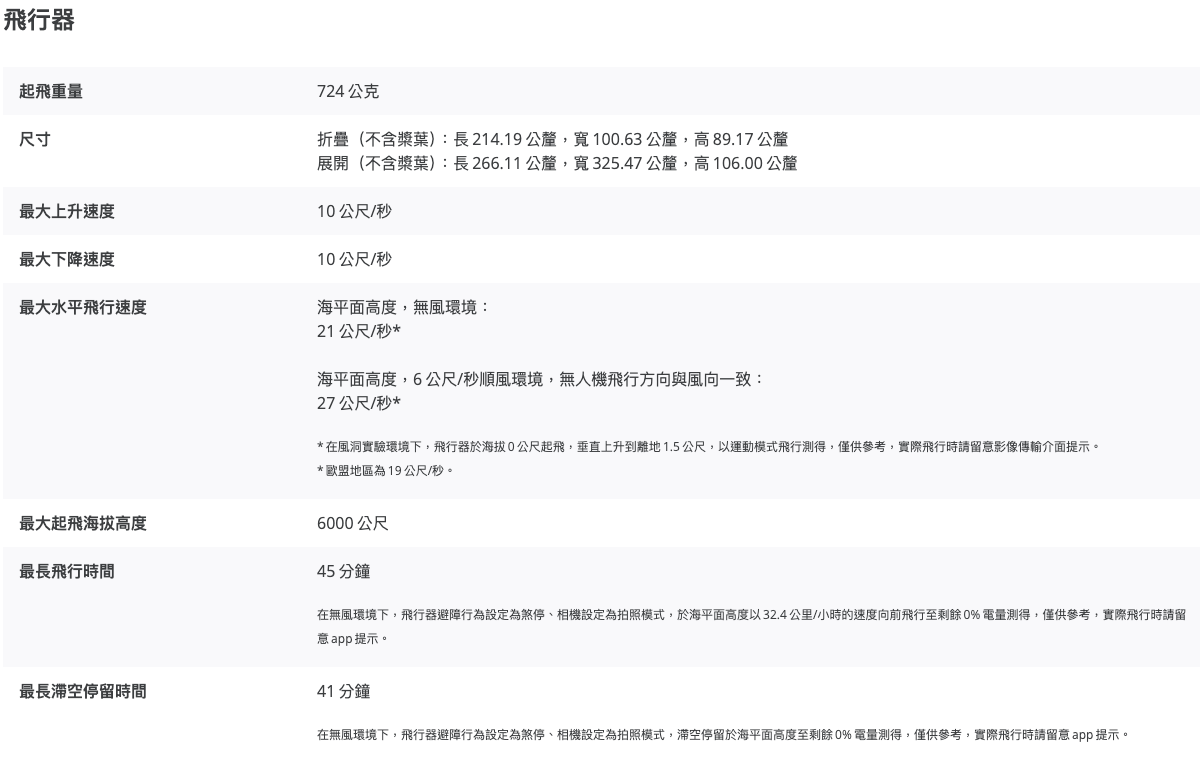Click the 10 公尺/秒 value for 最大下降速度
Viewport: 1200px width, 759px height.
[x=354, y=259]
